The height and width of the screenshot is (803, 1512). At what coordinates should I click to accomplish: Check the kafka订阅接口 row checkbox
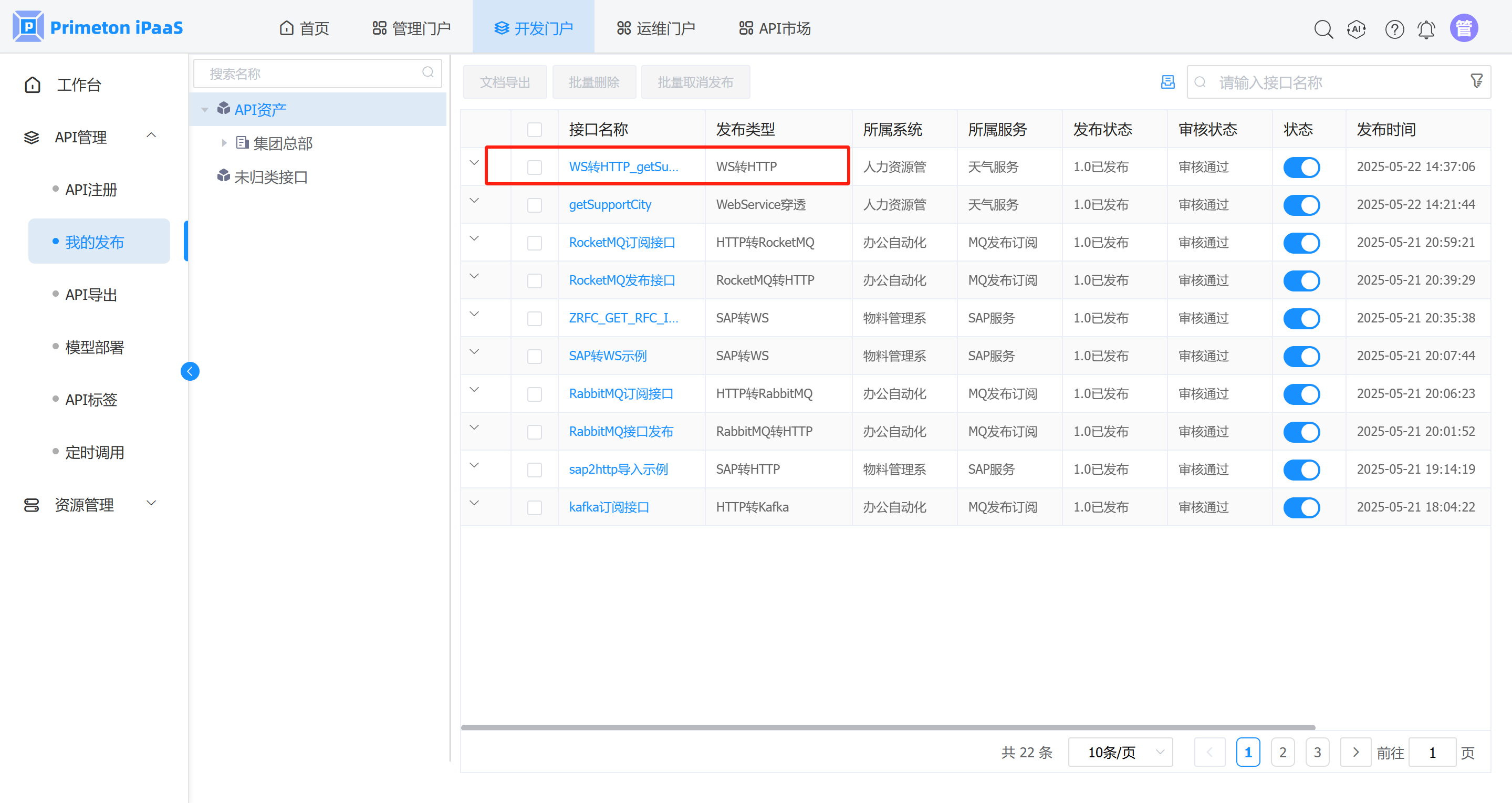(x=534, y=507)
